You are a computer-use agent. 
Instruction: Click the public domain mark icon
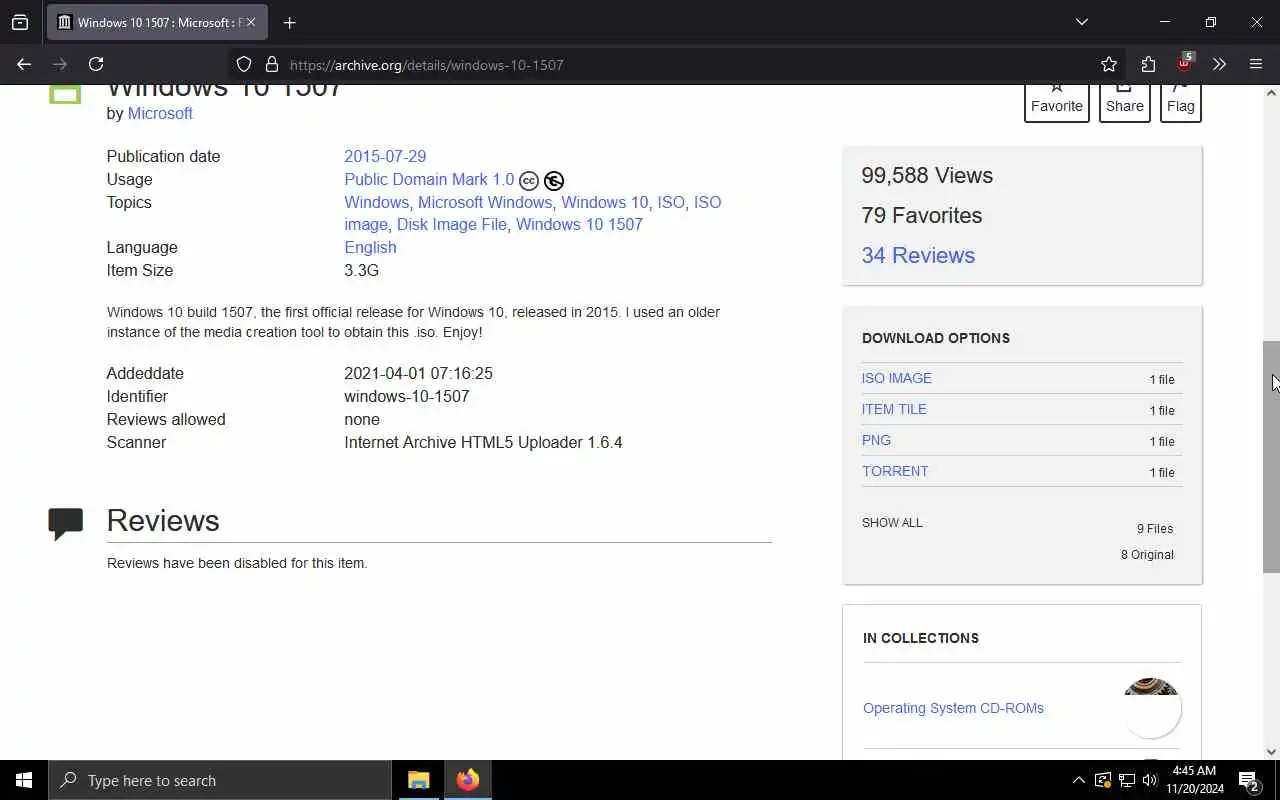pos(554,181)
